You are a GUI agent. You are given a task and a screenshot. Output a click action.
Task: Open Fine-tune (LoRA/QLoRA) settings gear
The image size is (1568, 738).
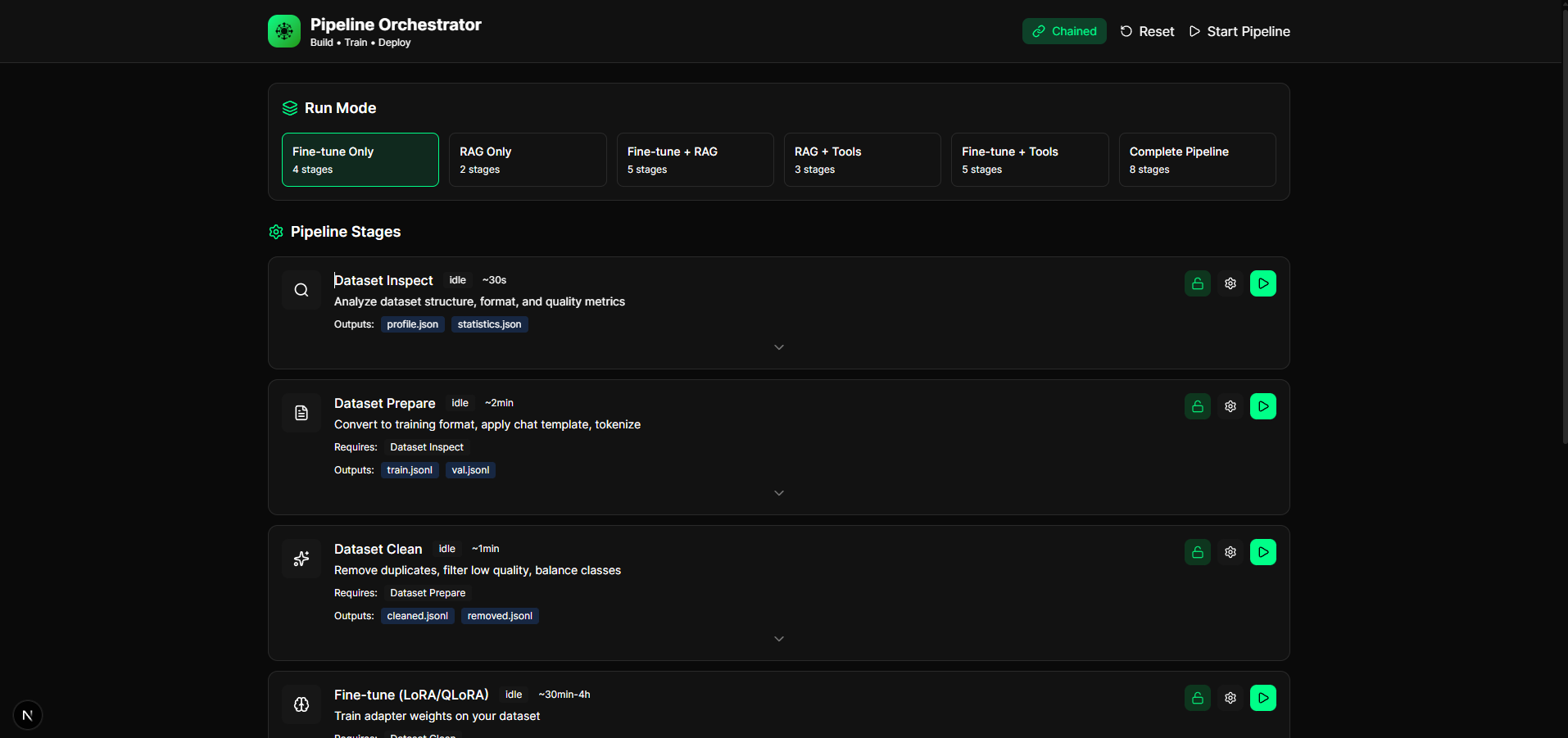coord(1230,698)
